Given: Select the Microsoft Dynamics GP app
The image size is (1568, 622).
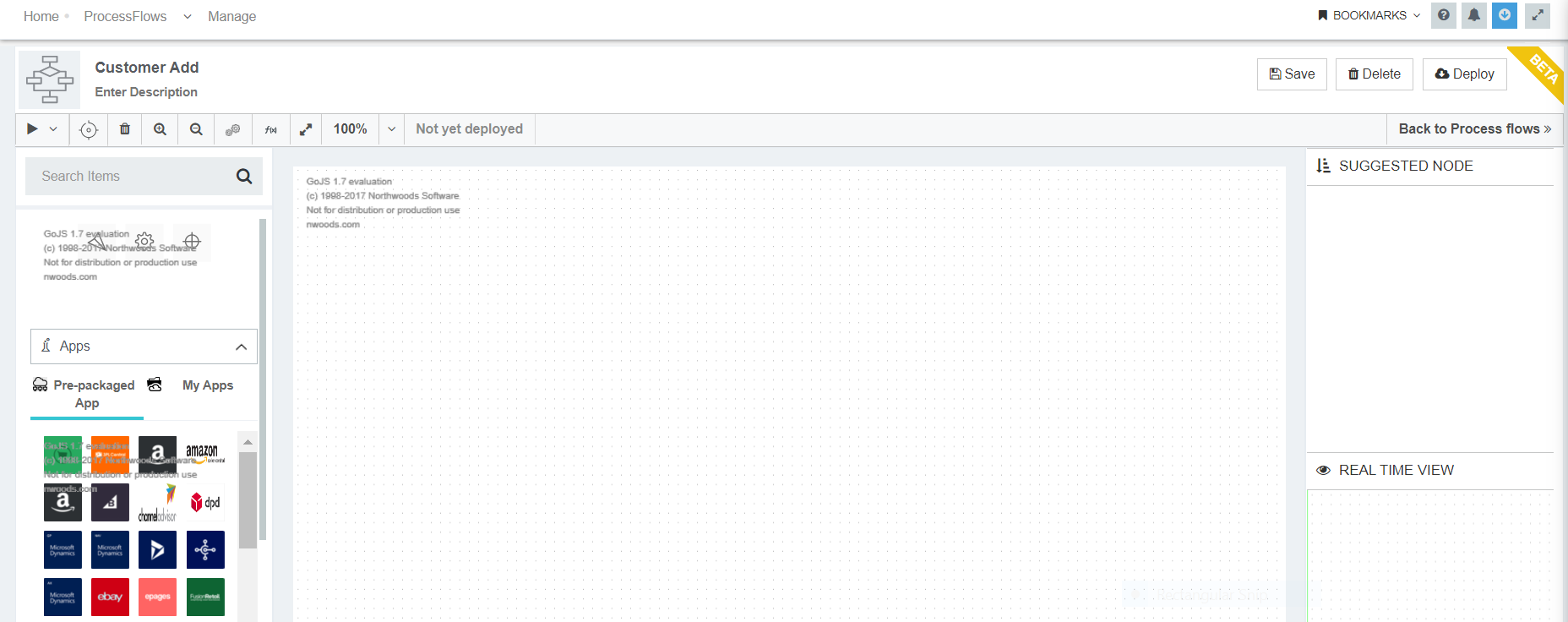Looking at the screenshot, I should pyautogui.click(x=63, y=550).
